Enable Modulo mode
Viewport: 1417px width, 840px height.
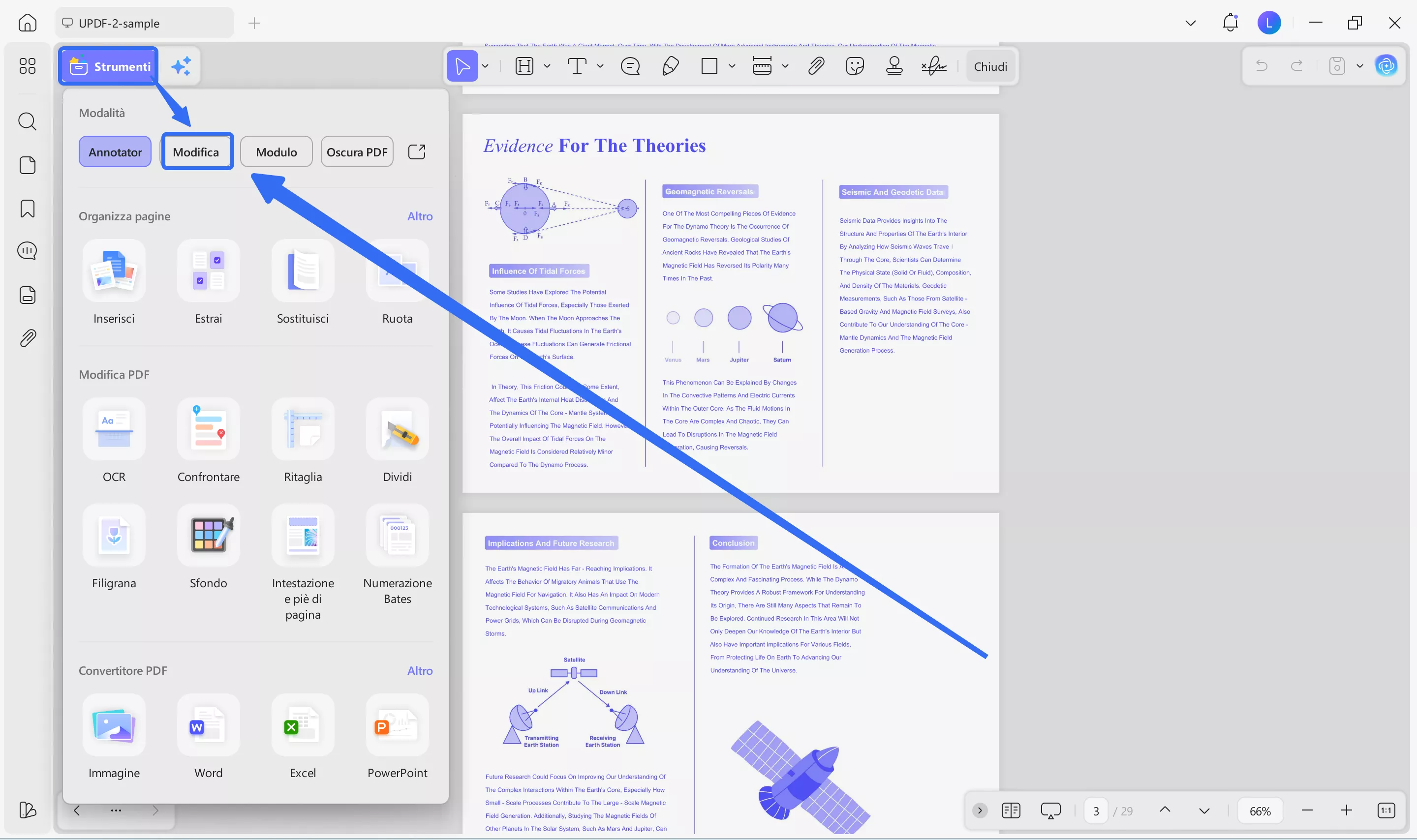pos(276,151)
